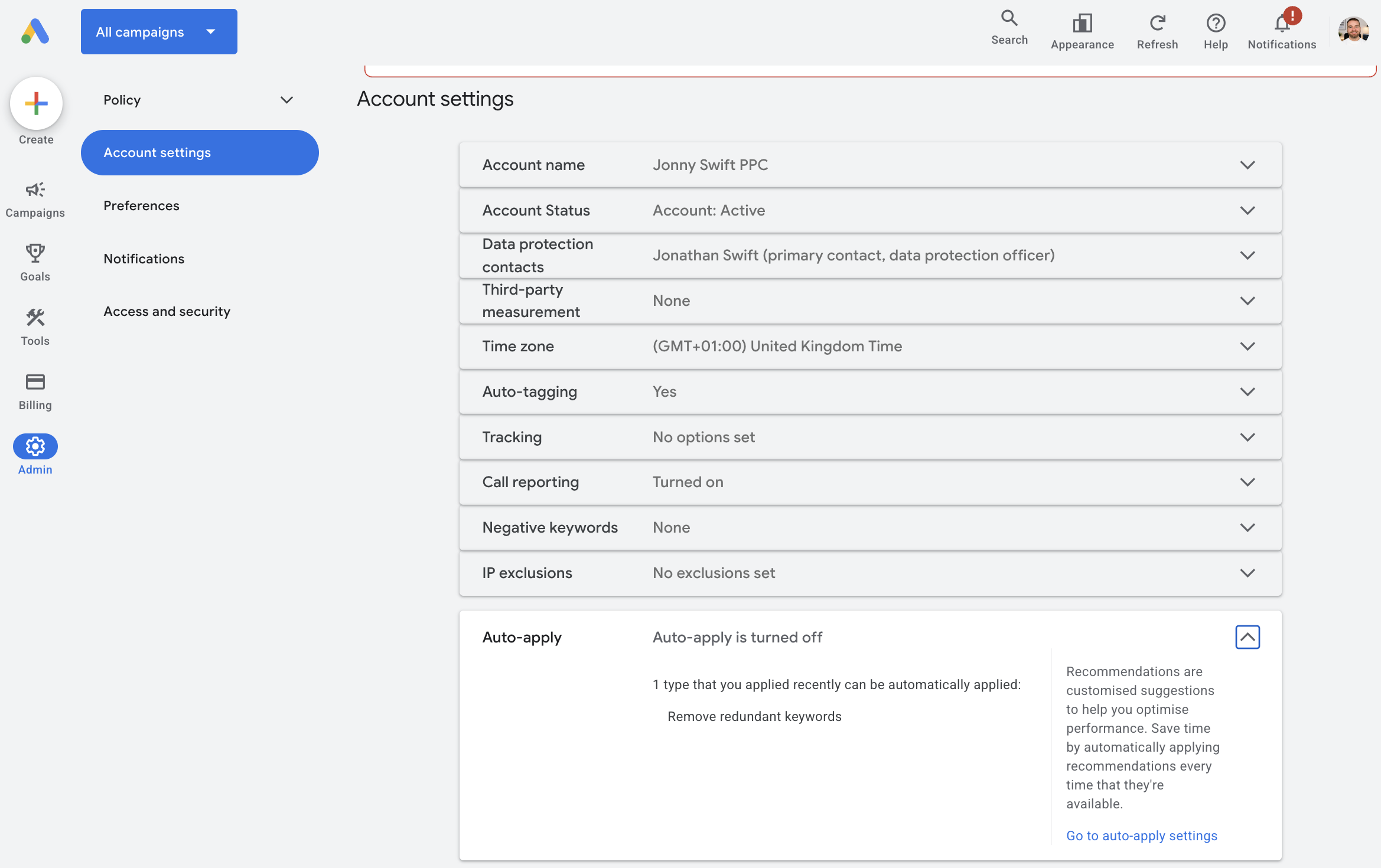Viewport: 1381px width, 868px height.
Task: Click '(GMT+01:00) United Kingdom Time' text
Action: coord(777,346)
